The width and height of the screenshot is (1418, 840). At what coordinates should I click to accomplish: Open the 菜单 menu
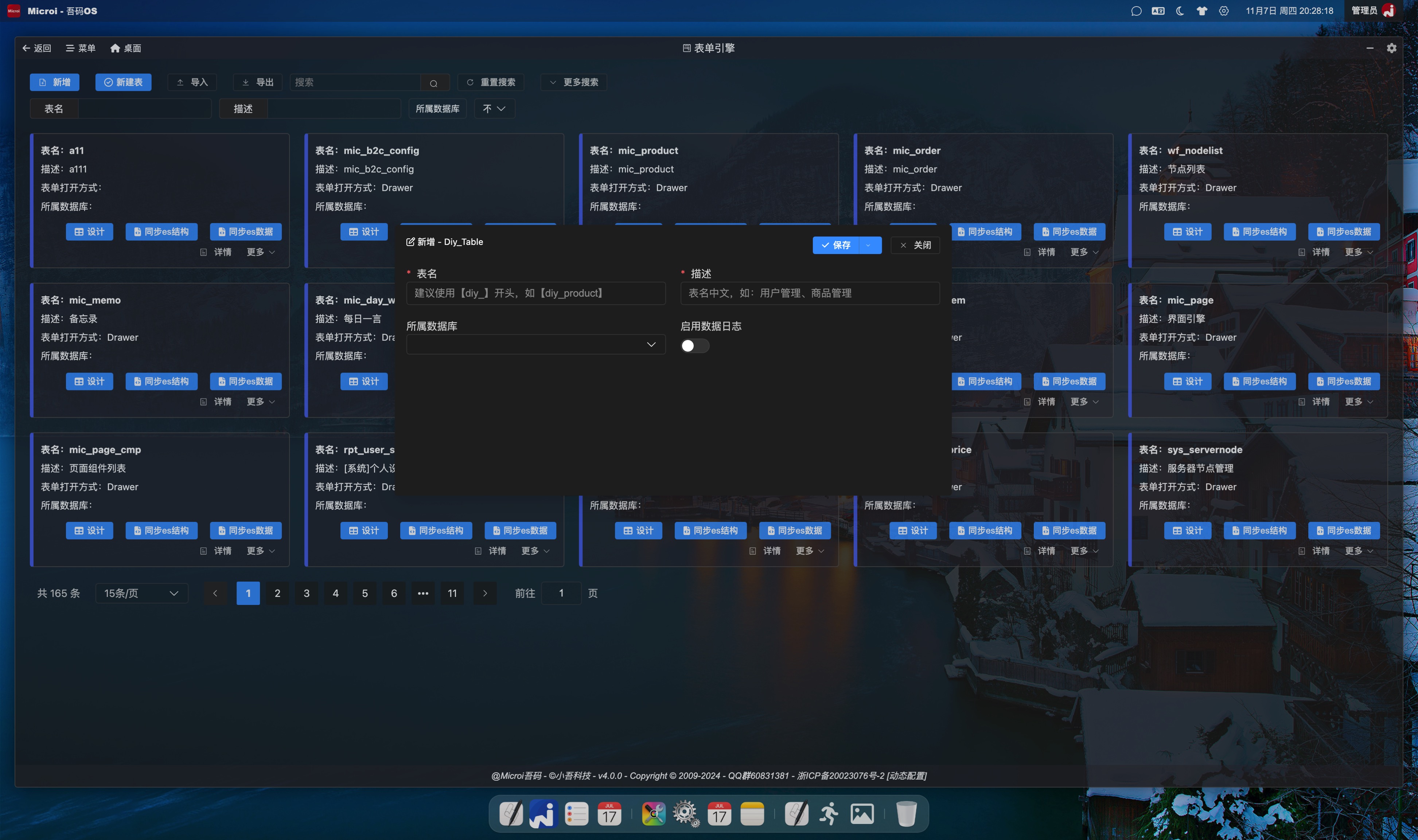[x=81, y=48]
